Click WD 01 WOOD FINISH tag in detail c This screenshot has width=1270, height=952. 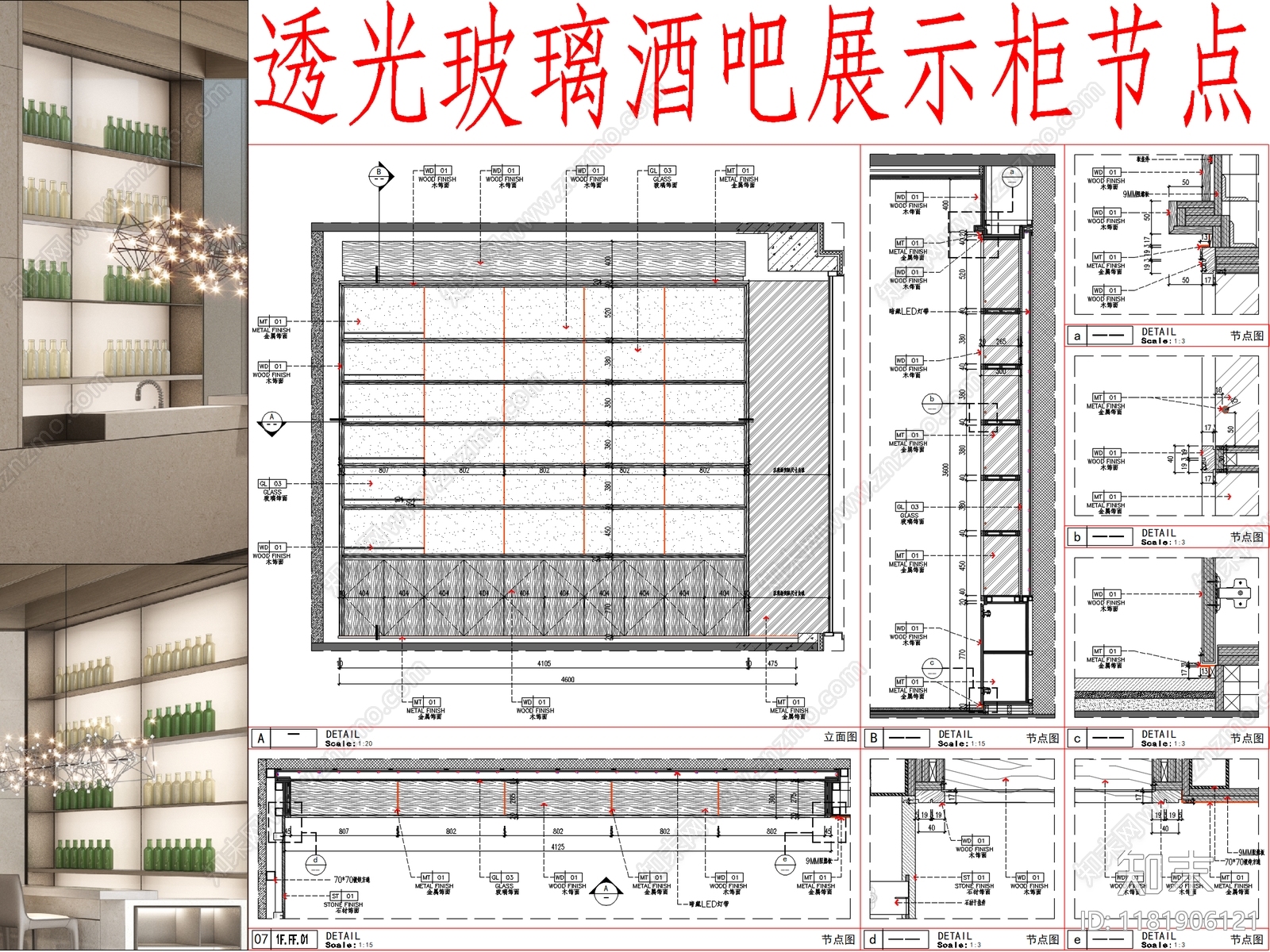(1106, 601)
